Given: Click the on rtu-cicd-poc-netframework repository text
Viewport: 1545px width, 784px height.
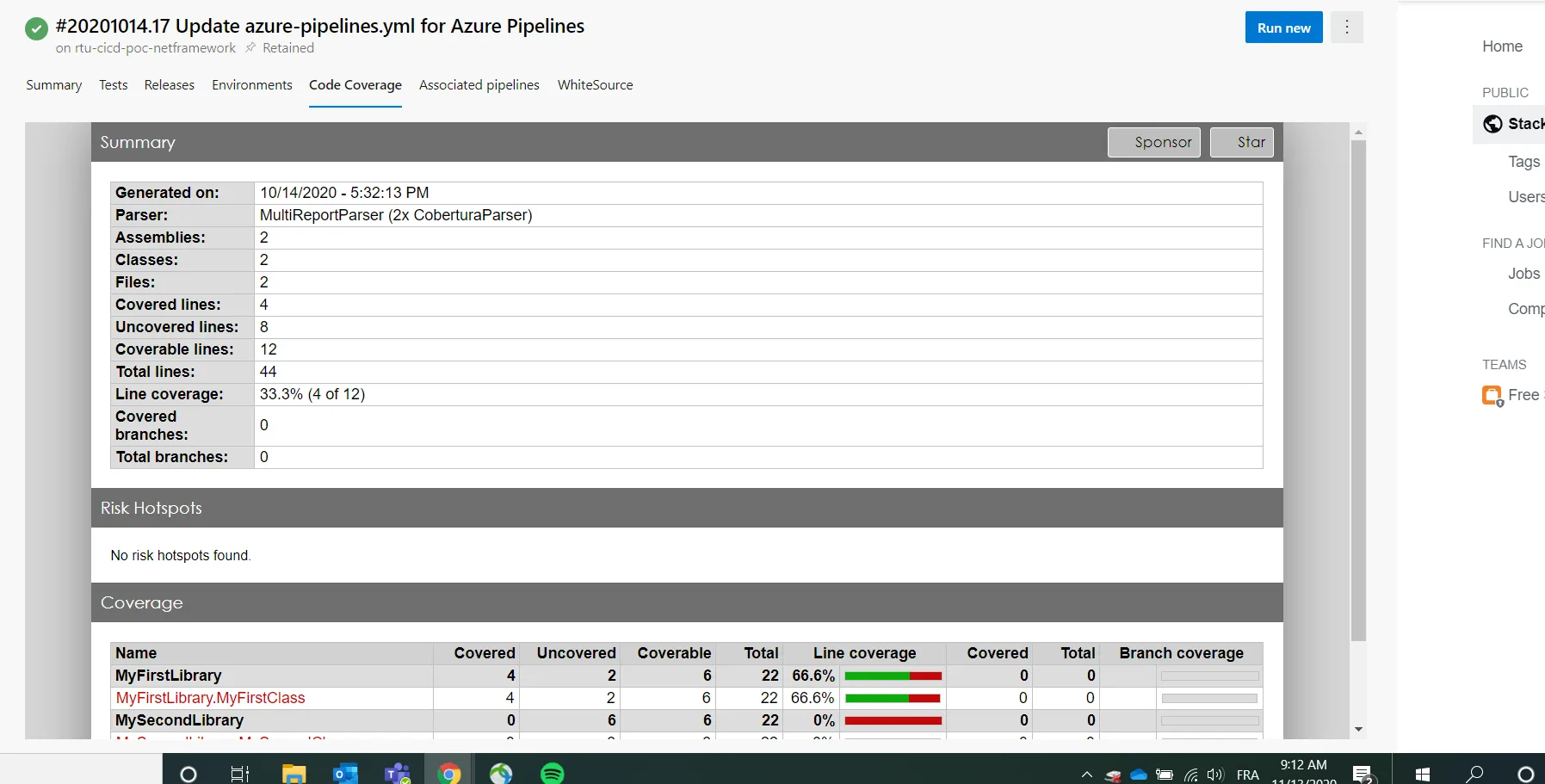Looking at the screenshot, I should click(145, 48).
